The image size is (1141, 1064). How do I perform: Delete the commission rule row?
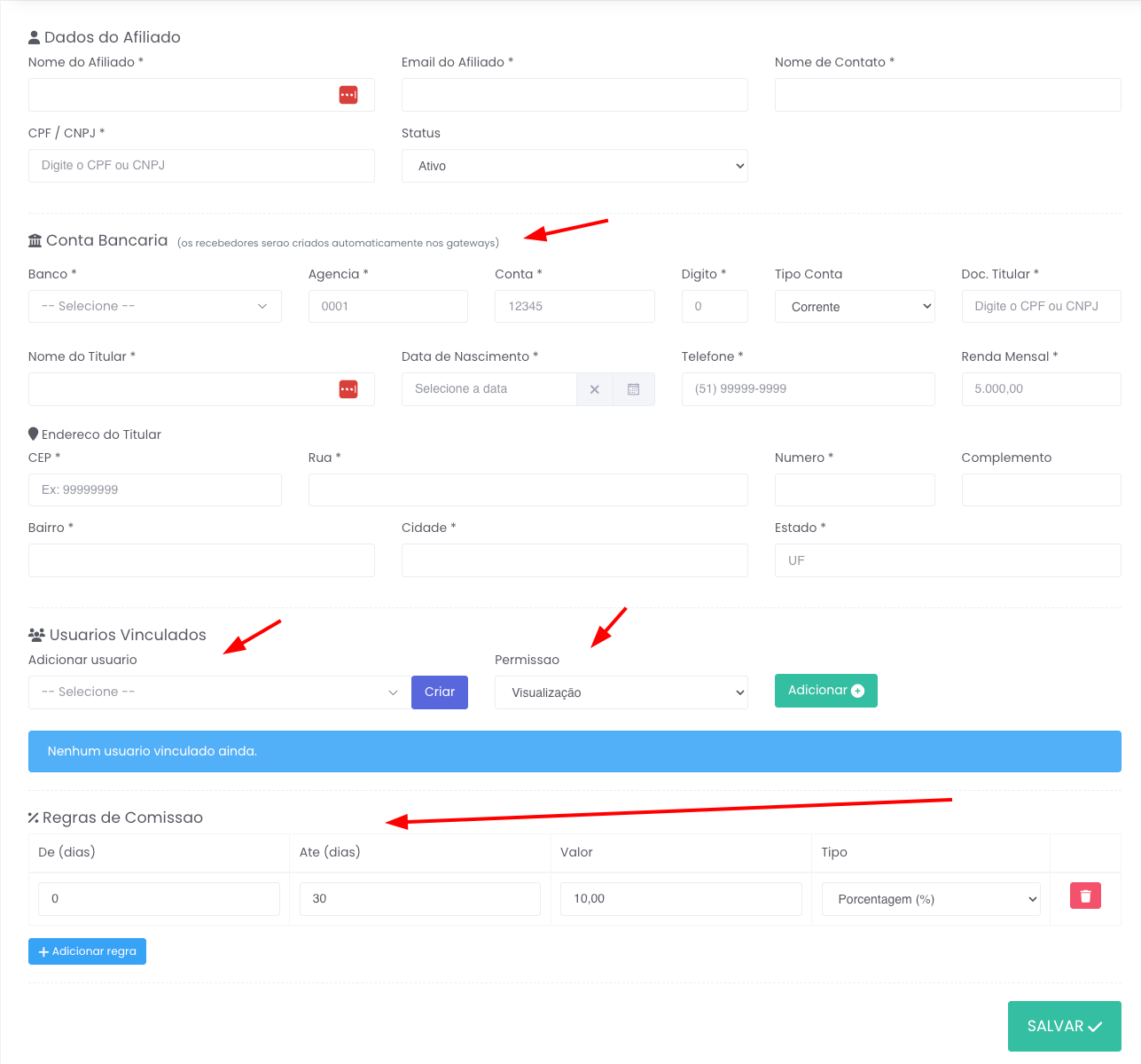coord(1085,896)
